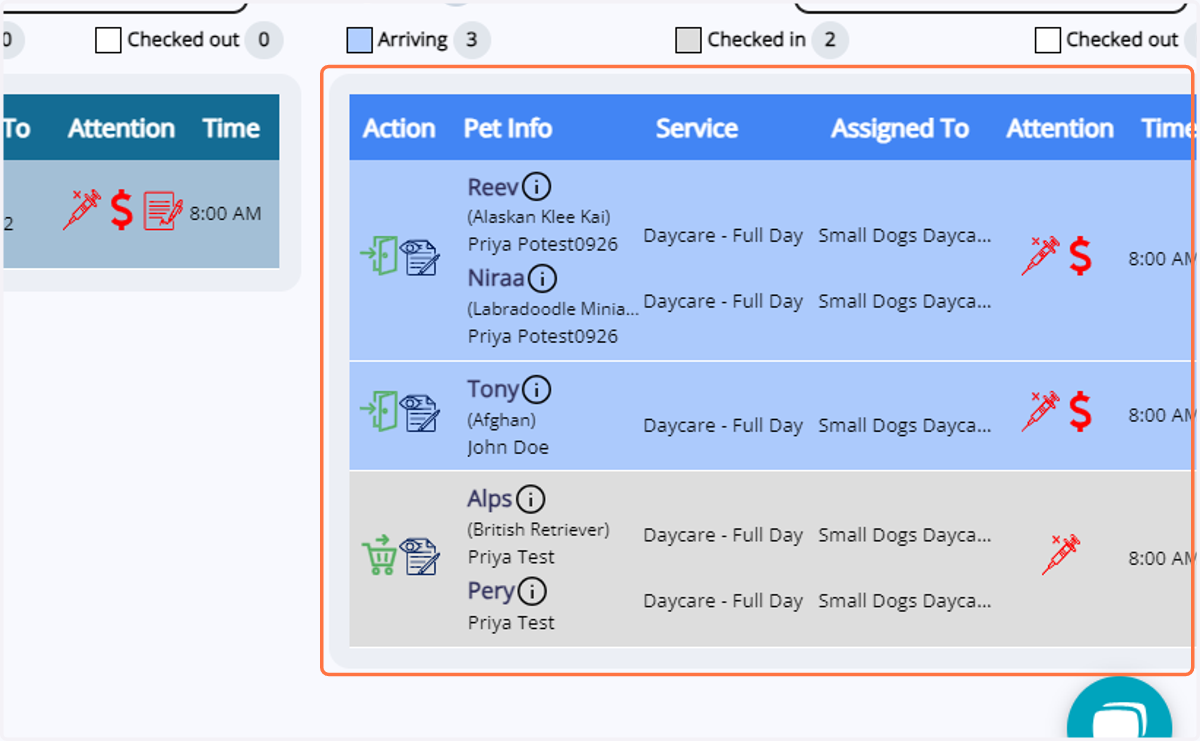1200x741 pixels.
Task: Click breed text (Afghan)
Action: [502, 420]
